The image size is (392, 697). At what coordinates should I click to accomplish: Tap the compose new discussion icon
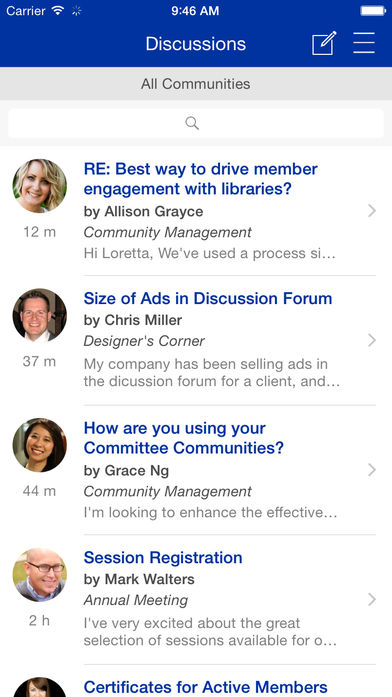click(x=324, y=43)
